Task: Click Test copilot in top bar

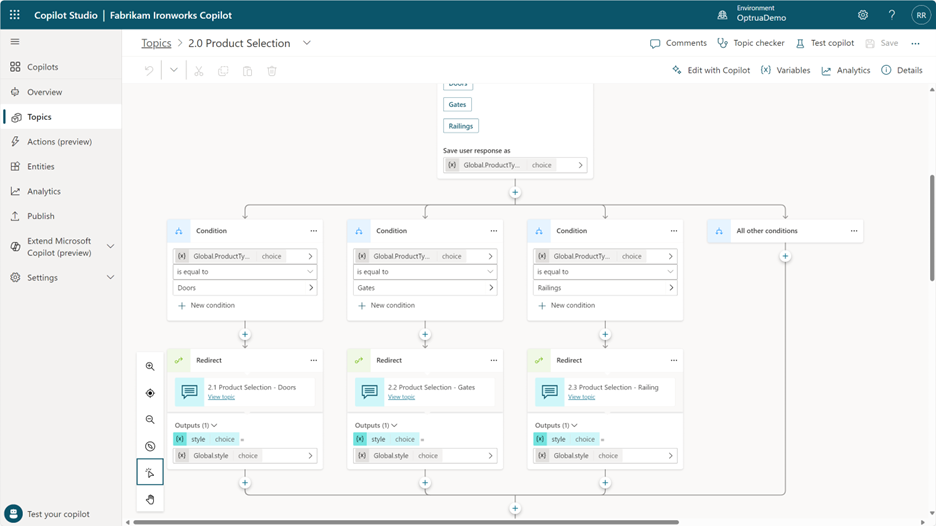Action: [x=825, y=43]
